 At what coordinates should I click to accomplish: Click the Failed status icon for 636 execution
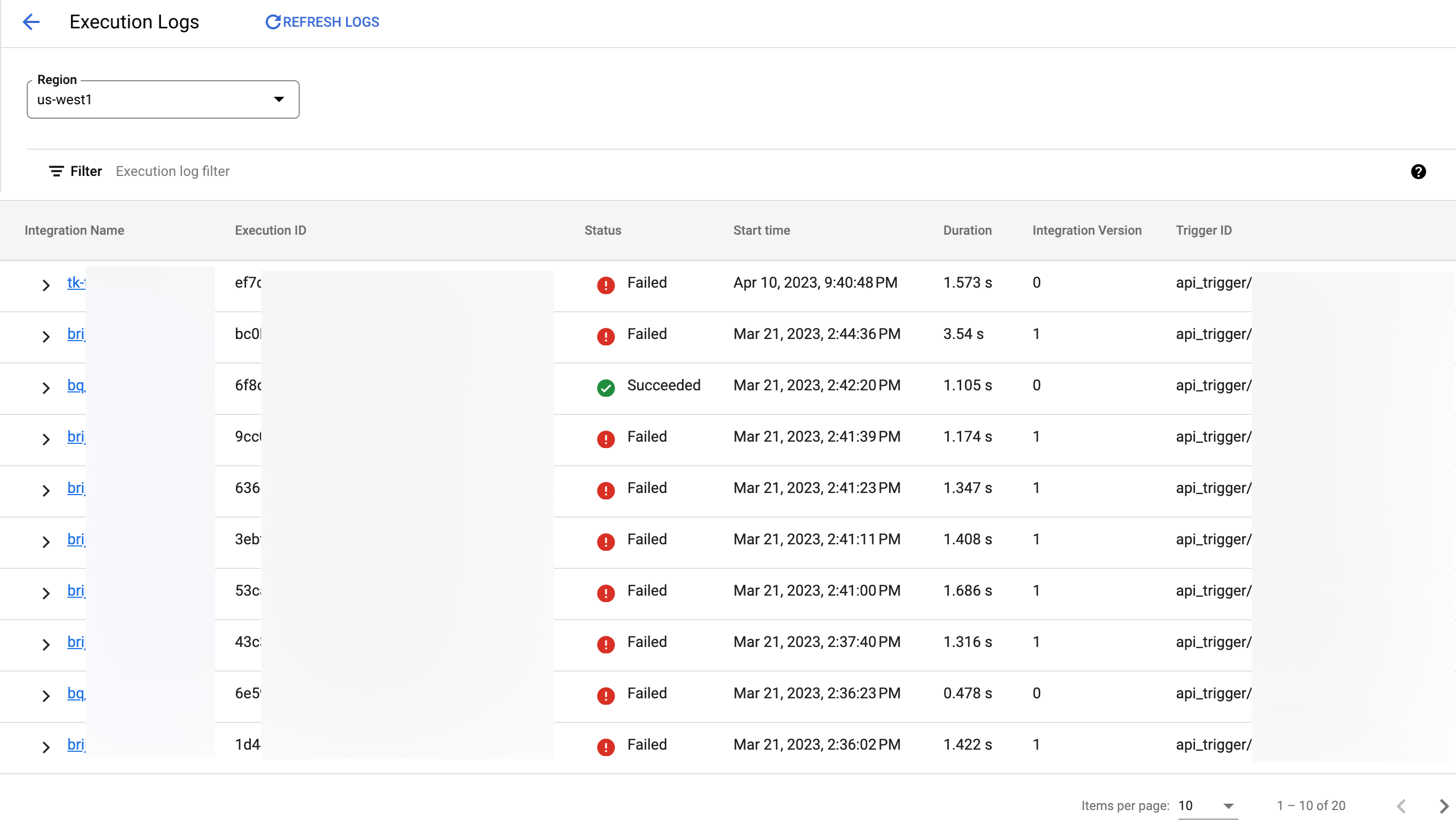pyautogui.click(x=607, y=488)
